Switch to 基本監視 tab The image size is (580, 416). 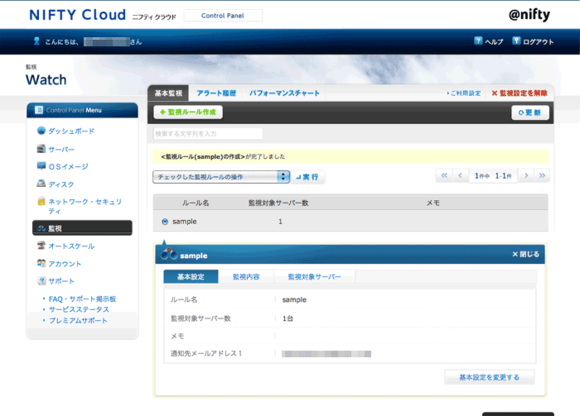(168, 93)
